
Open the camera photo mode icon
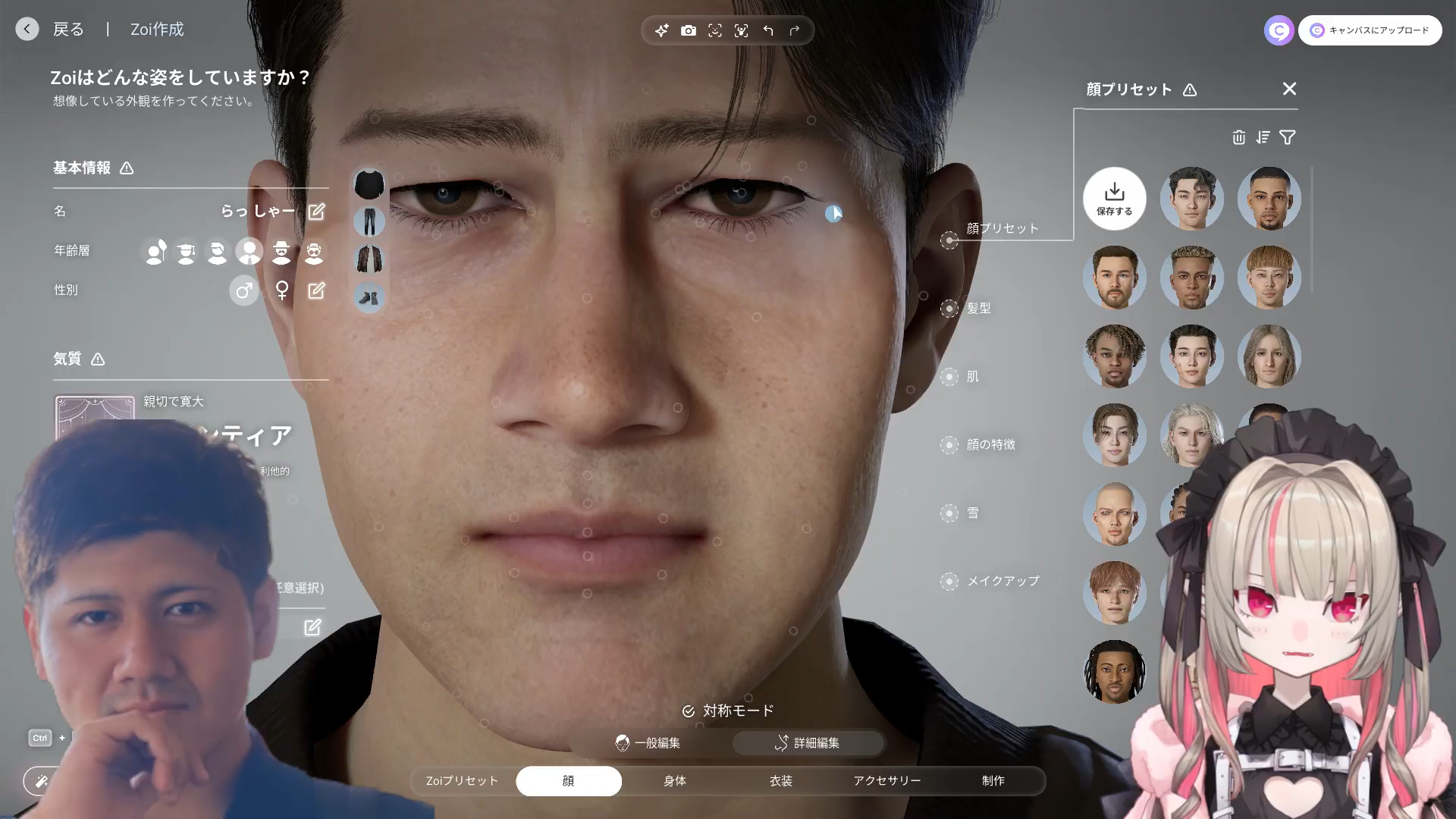[689, 30]
